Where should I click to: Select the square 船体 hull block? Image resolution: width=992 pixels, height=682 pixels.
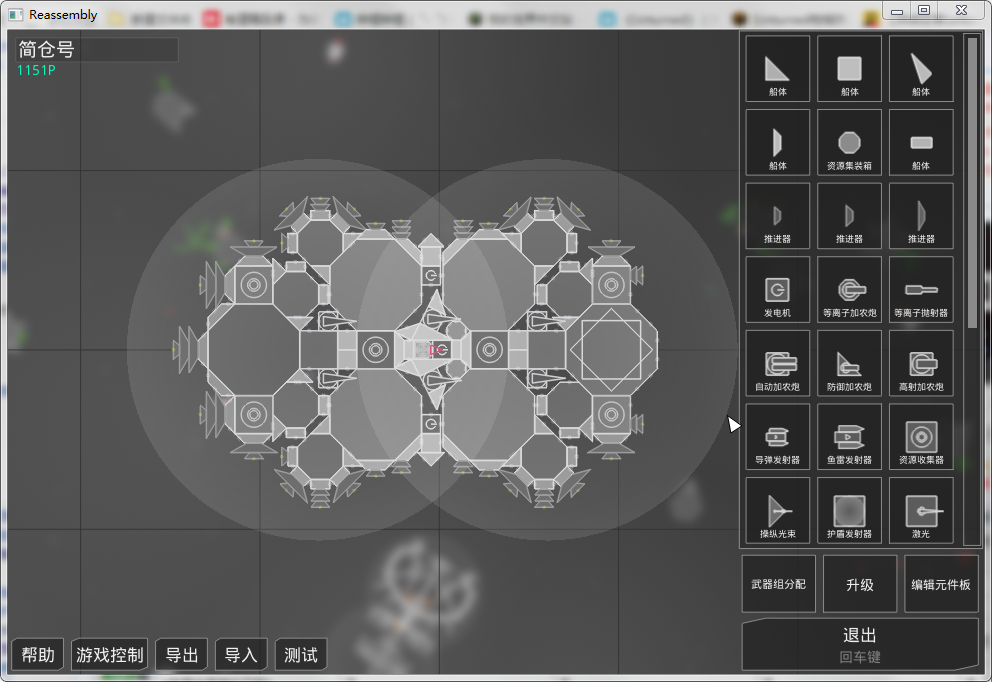pos(849,69)
